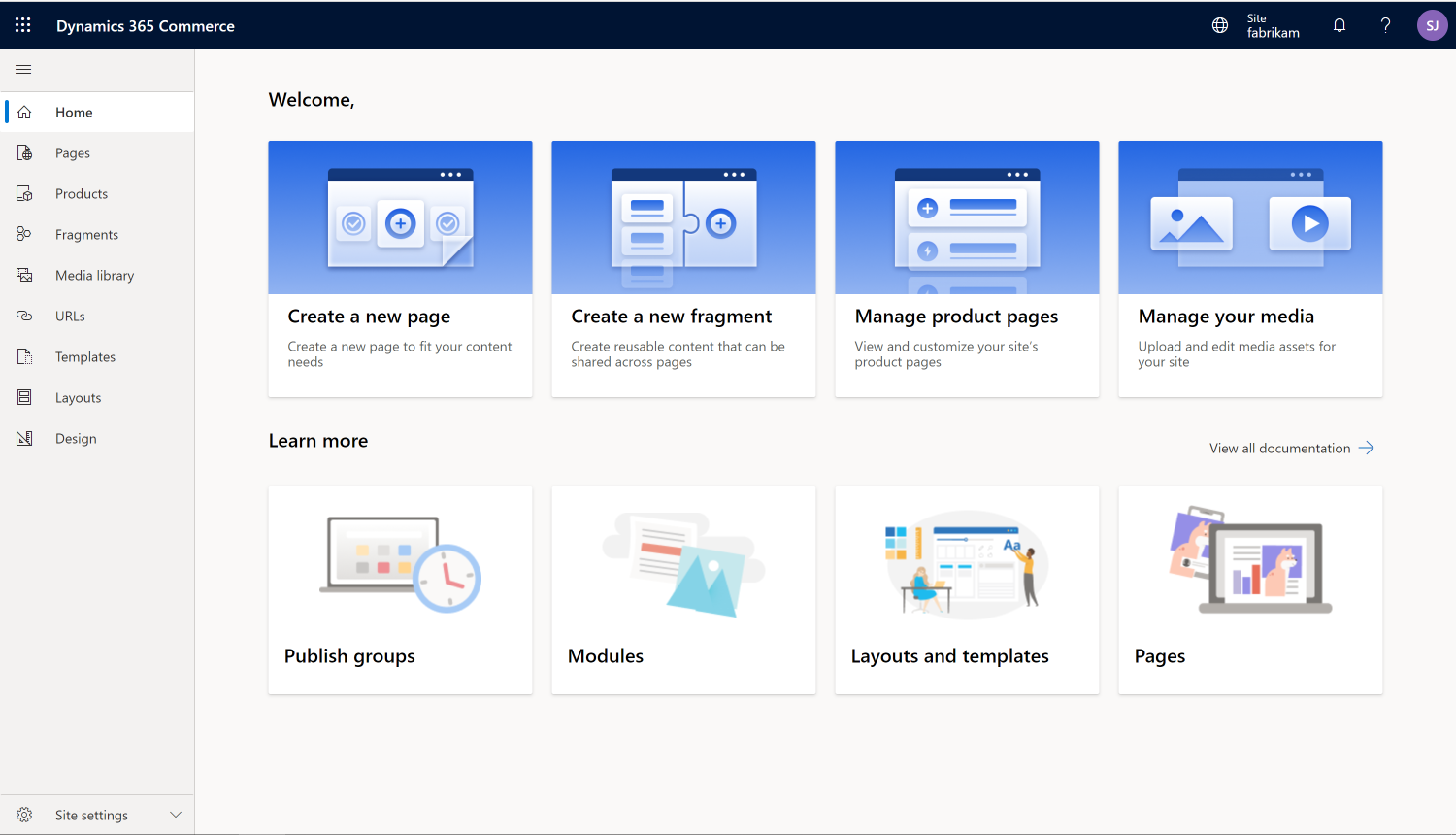Collapse the sidebar with the hamburger icon
Screen dimensions: 1456x835
23,69
